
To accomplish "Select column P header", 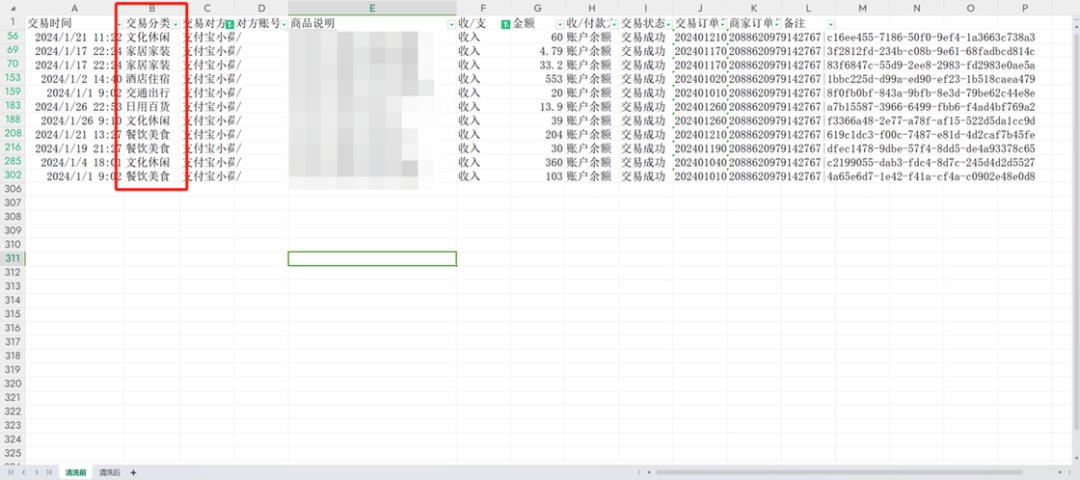I will (1025, 8).
